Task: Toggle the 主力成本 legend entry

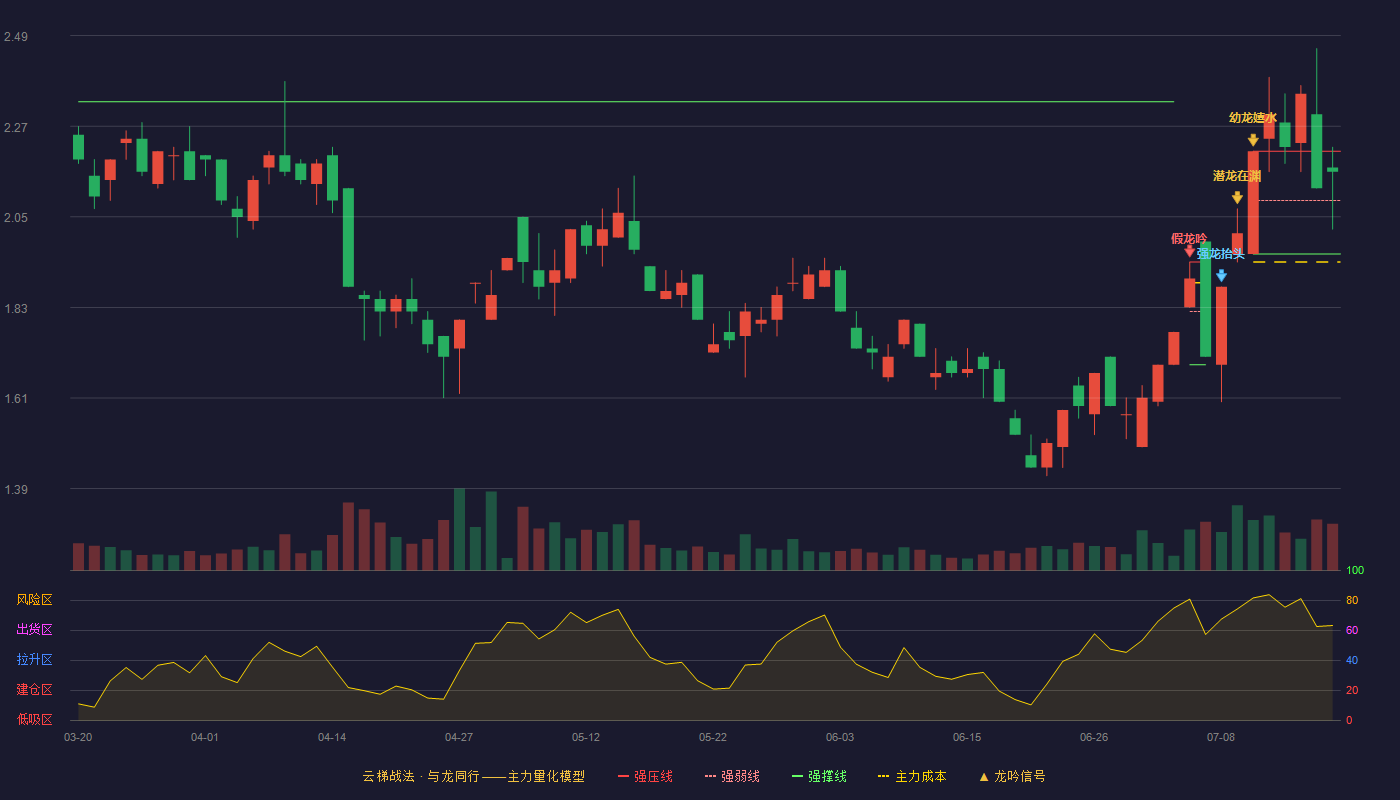Action: point(912,777)
